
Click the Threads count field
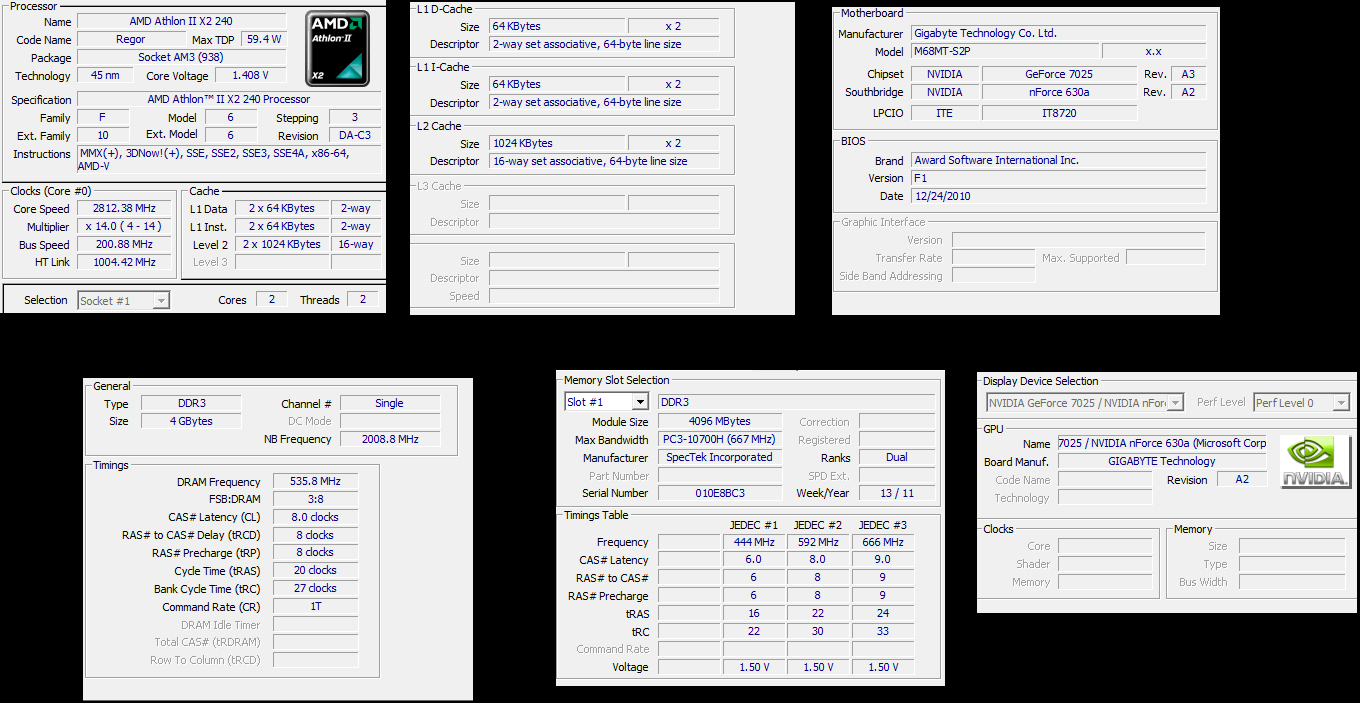(x=362, y=299)
